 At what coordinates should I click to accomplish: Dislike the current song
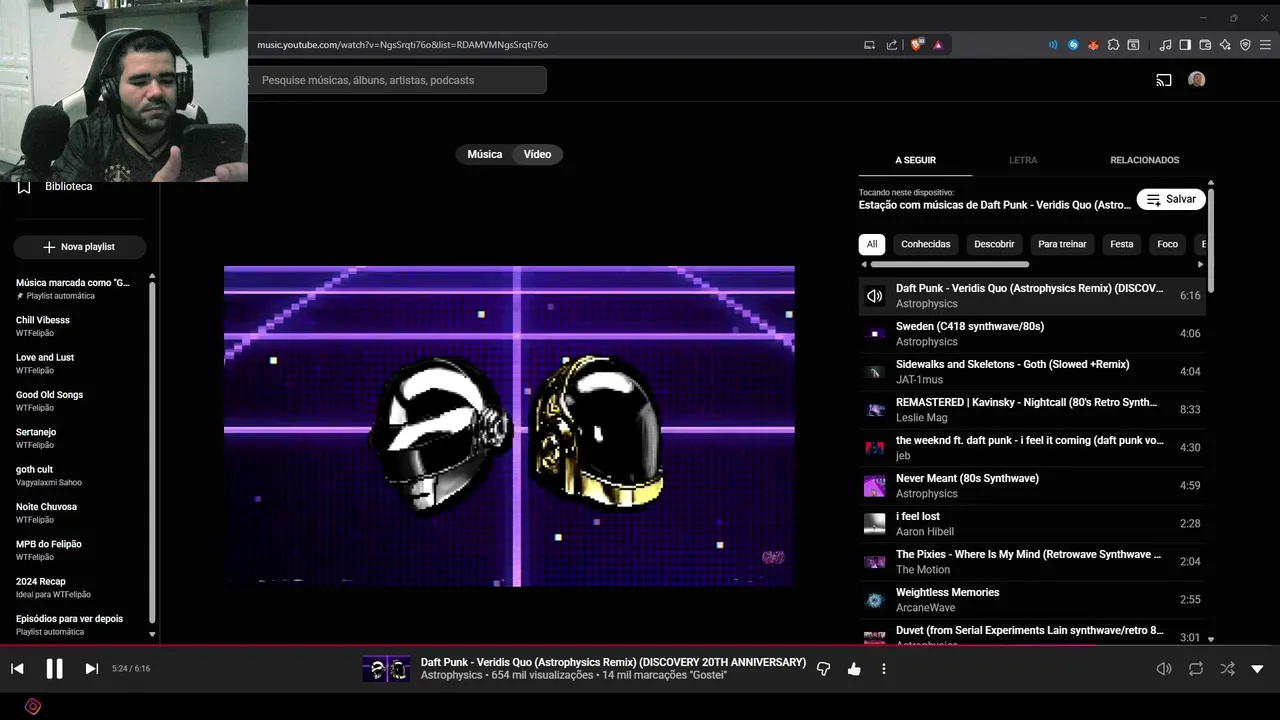click(x=824, y=669)
